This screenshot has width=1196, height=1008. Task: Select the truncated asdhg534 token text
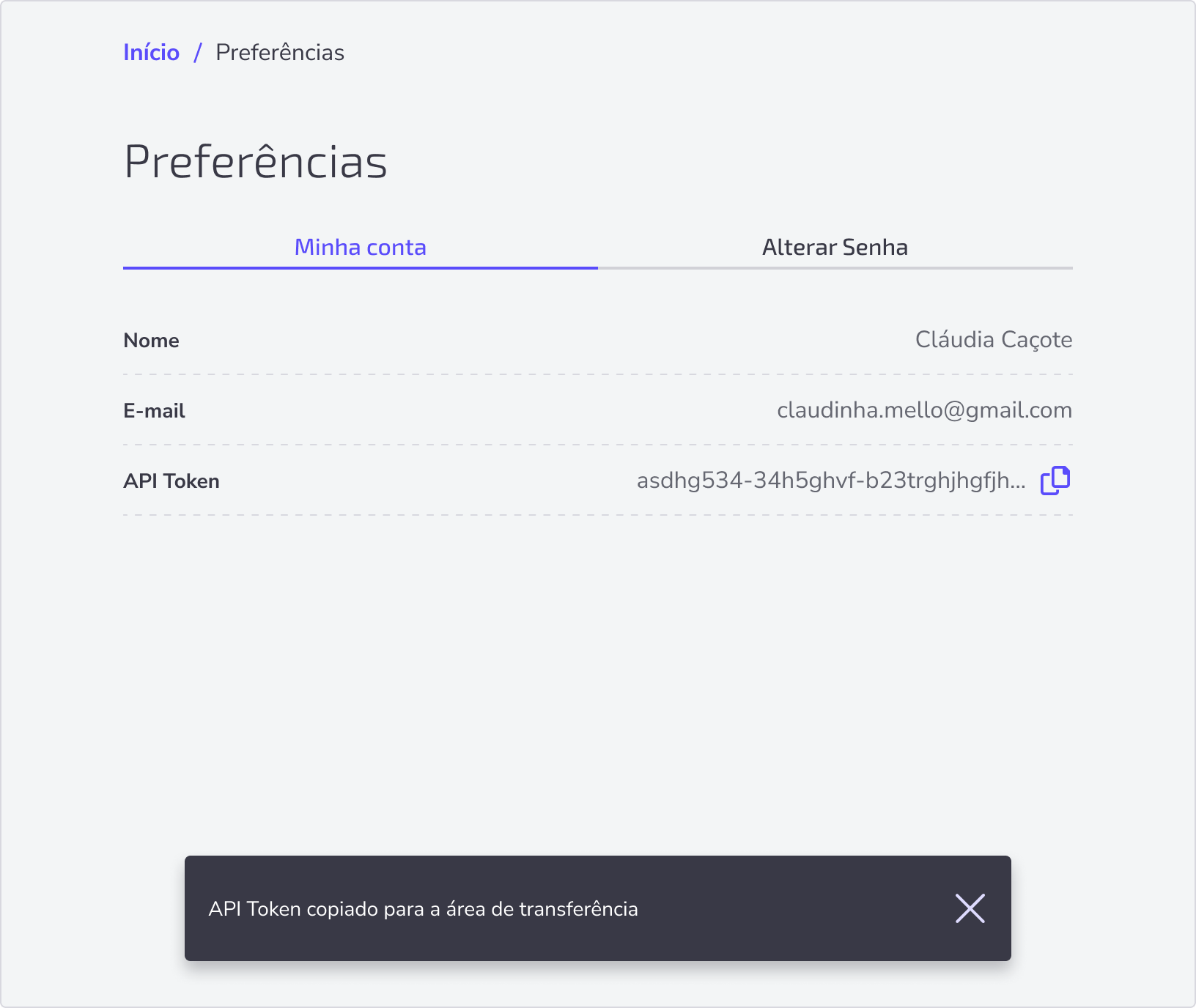click(x=831, y=481)
